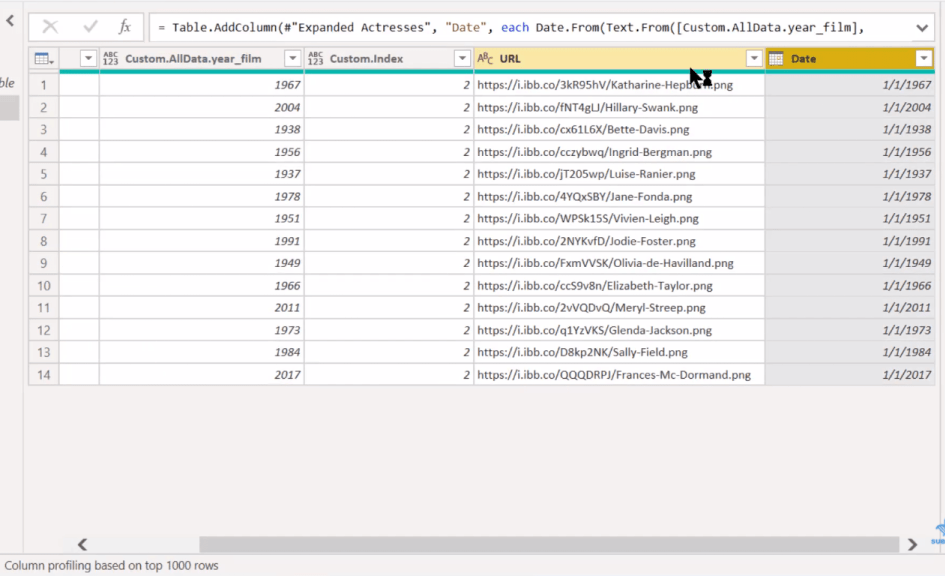Image resolution: width=945 pixels, height=576 pixels.
Task: Click the horizontal scrollbar thumb
Action: (549, 544)
